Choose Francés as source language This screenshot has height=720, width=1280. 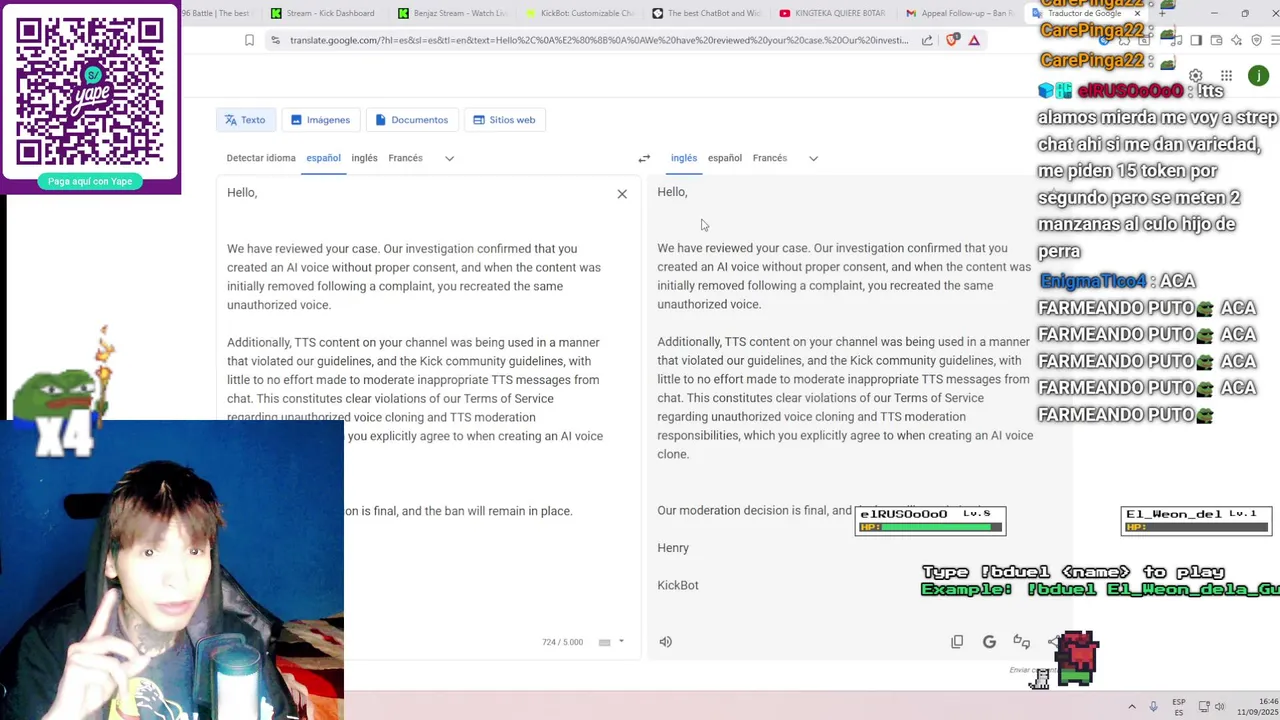(x=405, y=158)
